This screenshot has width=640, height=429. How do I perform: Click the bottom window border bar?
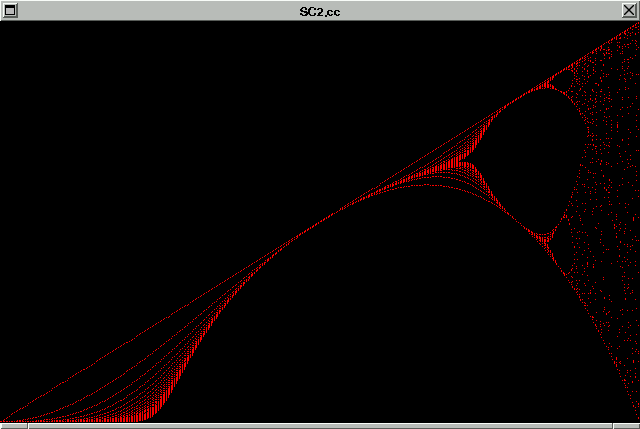[320, 425]
